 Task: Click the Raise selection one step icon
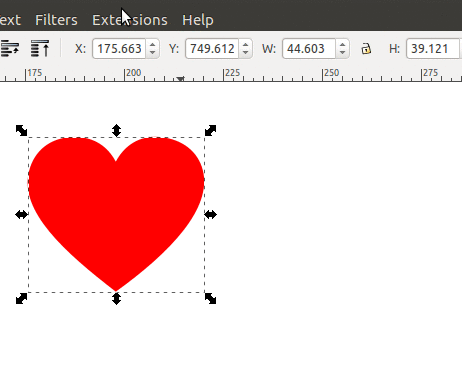(9, 49)
